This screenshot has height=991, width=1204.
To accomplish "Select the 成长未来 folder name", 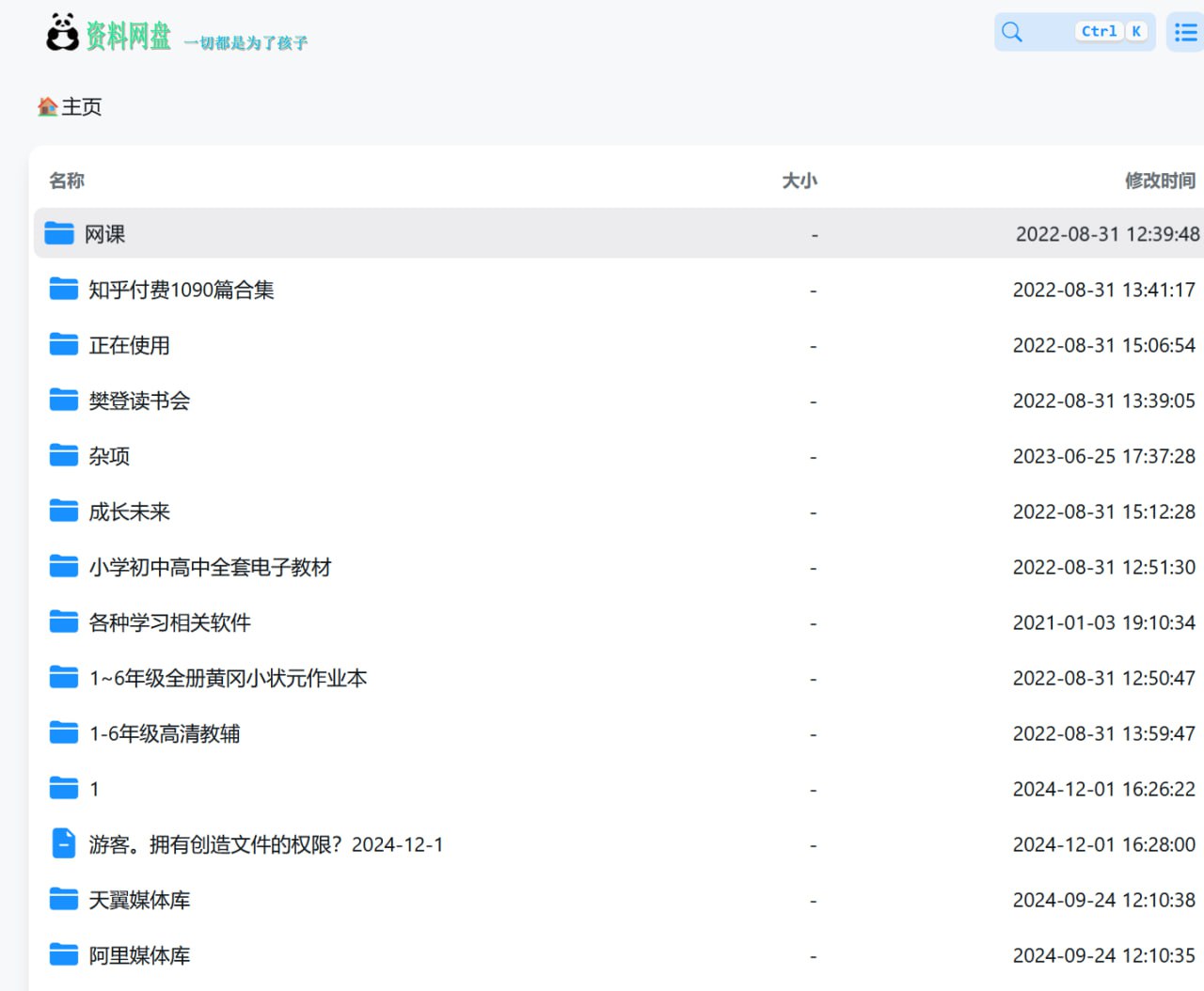I will click(x=129, y=511).
